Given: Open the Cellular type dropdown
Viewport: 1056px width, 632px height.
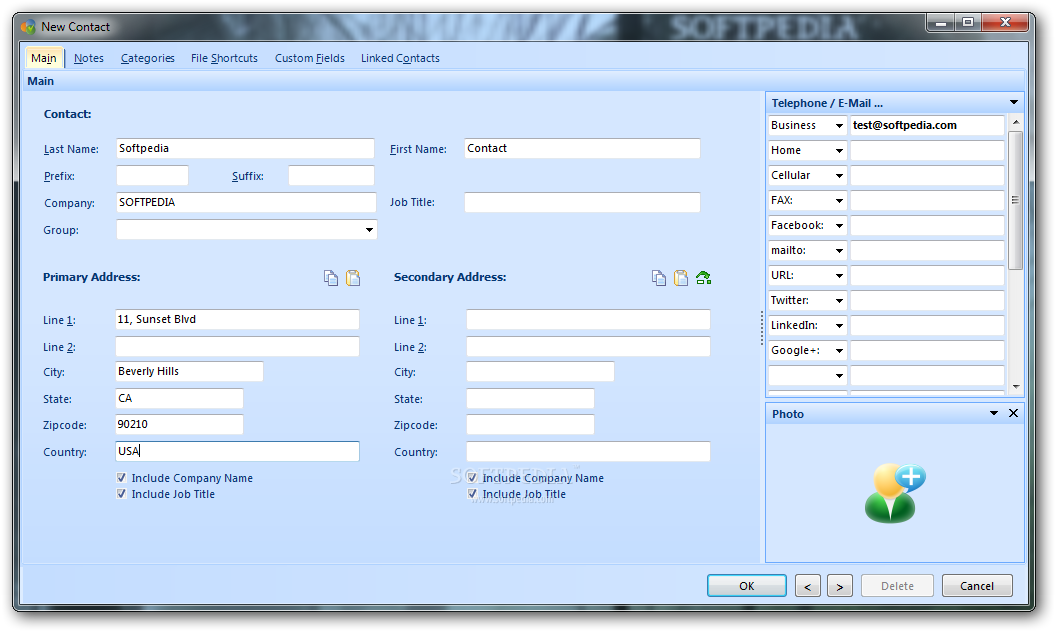Looking at the screenshot, I should pos(839,175).
